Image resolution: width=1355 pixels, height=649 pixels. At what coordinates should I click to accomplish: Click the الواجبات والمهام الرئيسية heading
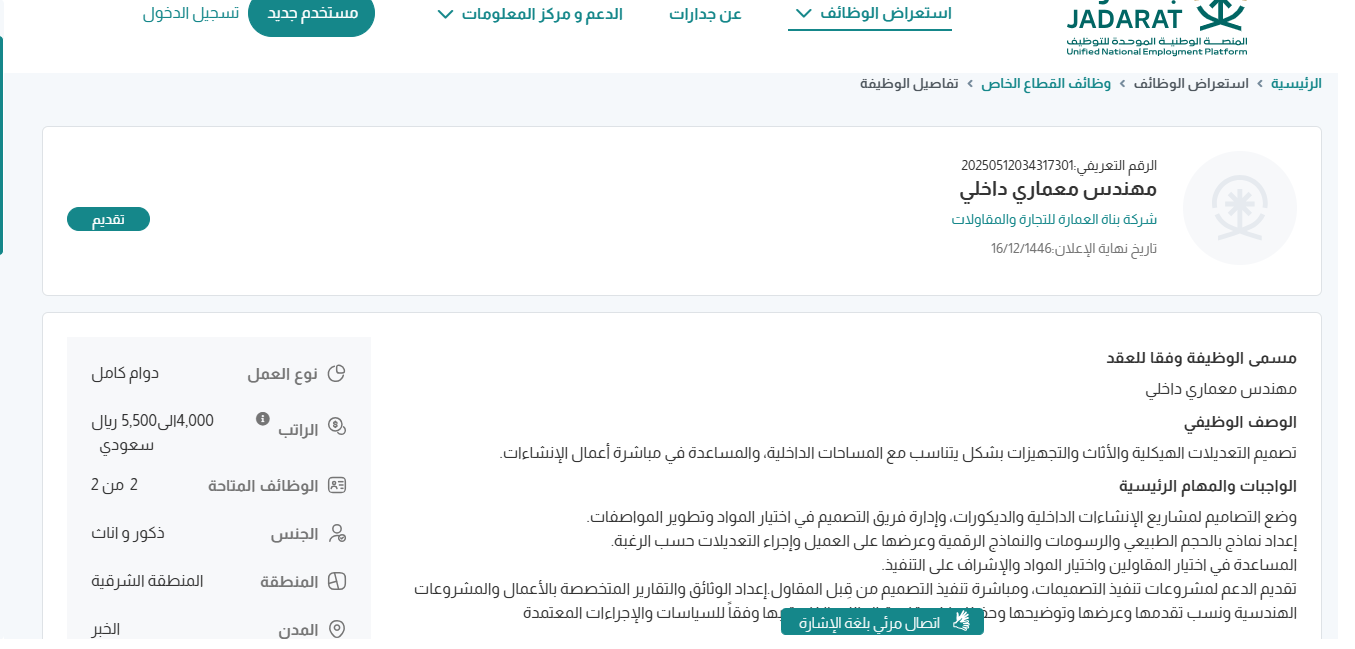point(1207,486)
